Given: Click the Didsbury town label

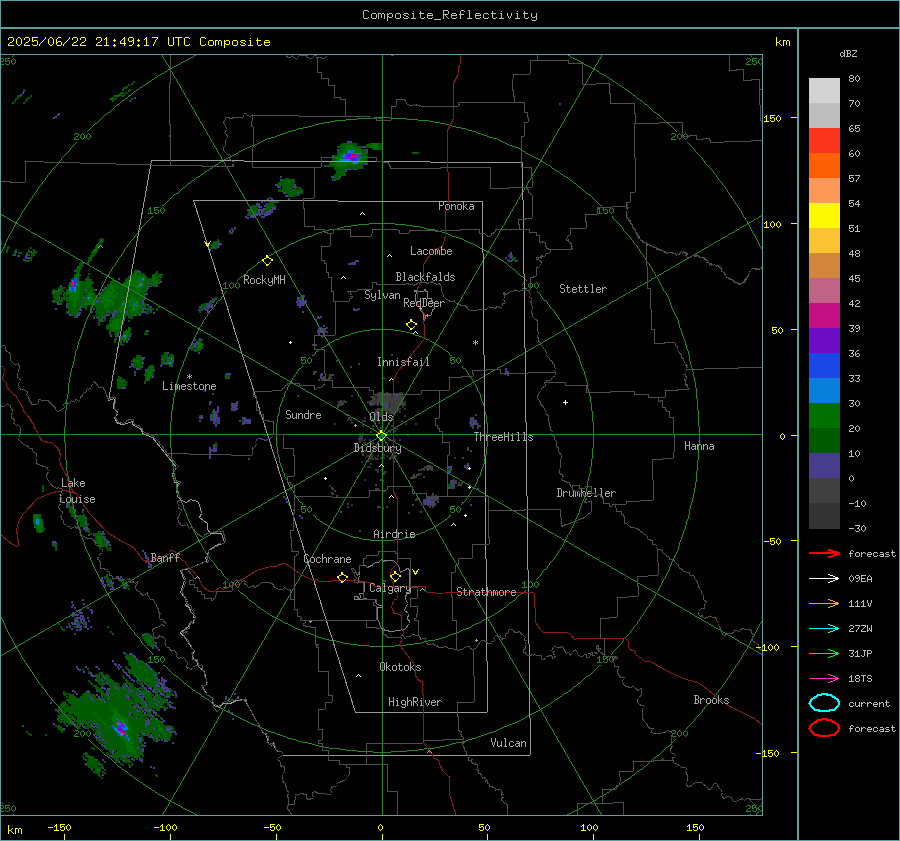Looking at the screenshot, I should (377, 448).
